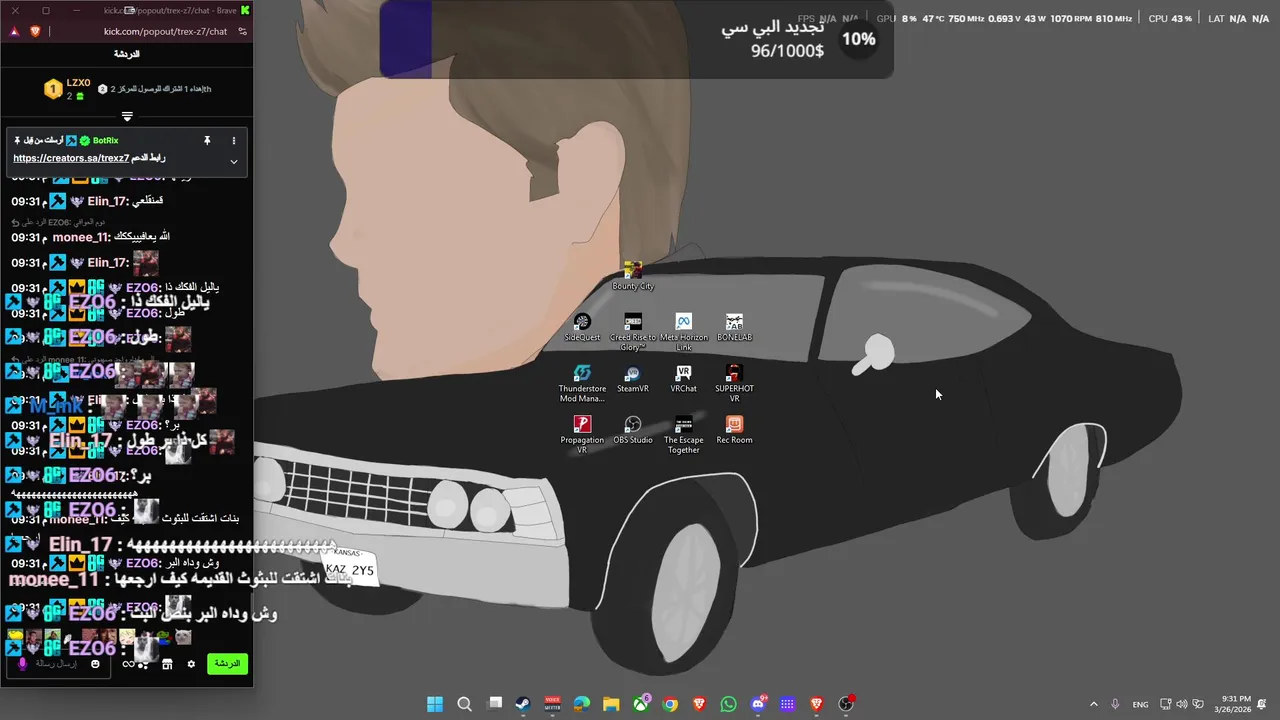Click the infinity icon below the chat
1280x720 pixels.
click(x=128, y=664)
